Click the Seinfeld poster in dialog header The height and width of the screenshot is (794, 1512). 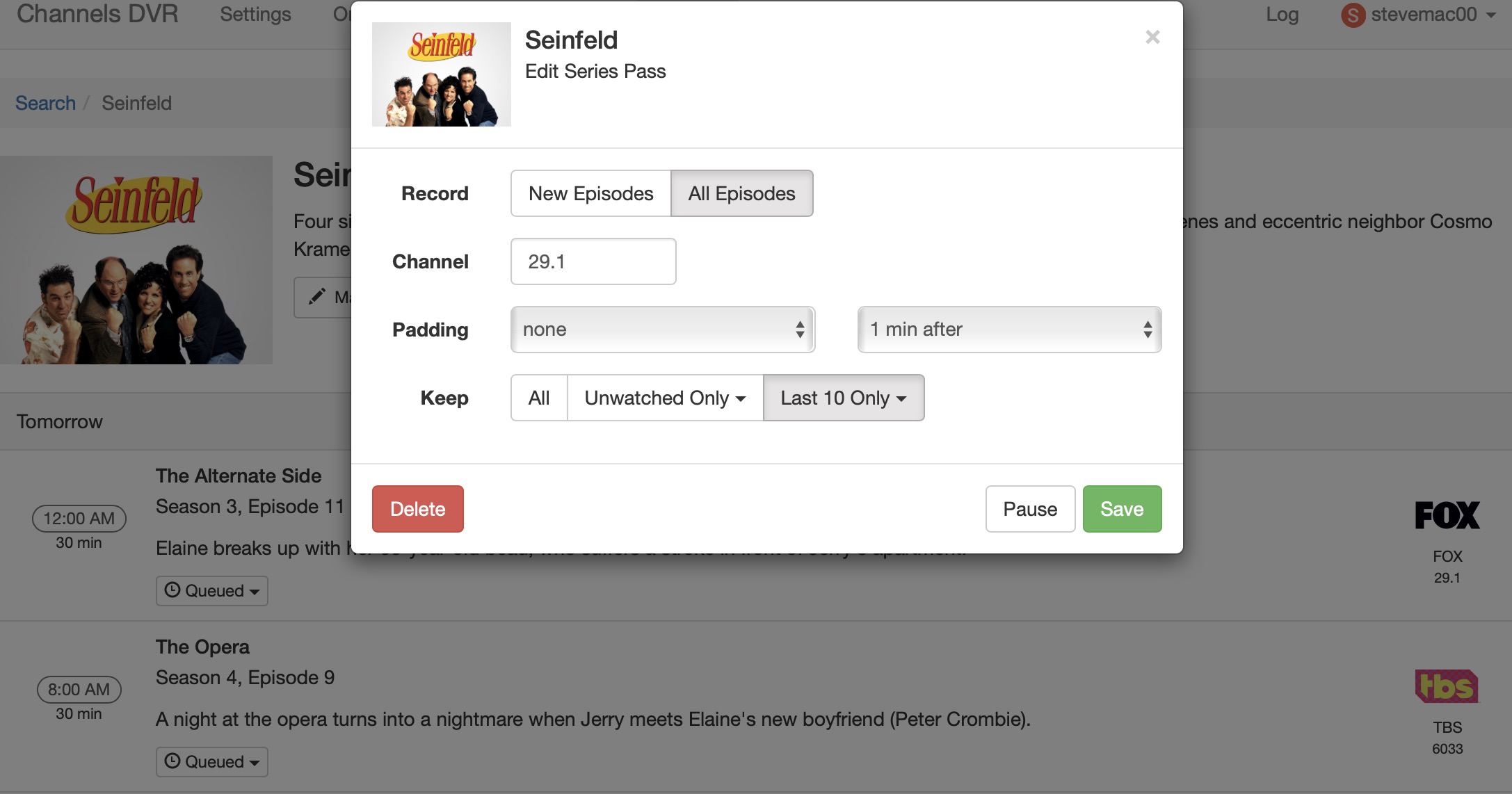(x=442, y=74)
